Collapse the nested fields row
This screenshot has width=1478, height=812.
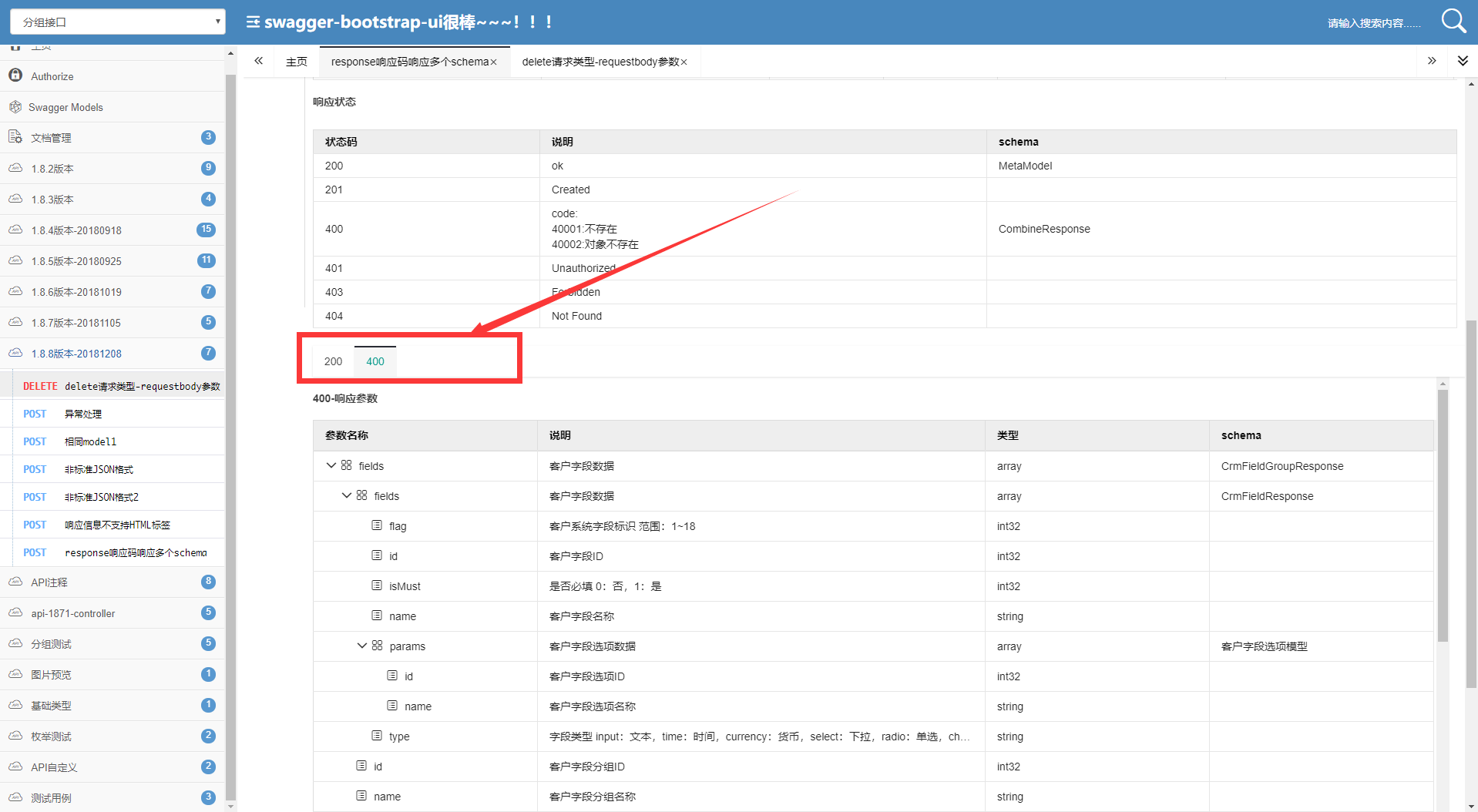pos(347,495)
